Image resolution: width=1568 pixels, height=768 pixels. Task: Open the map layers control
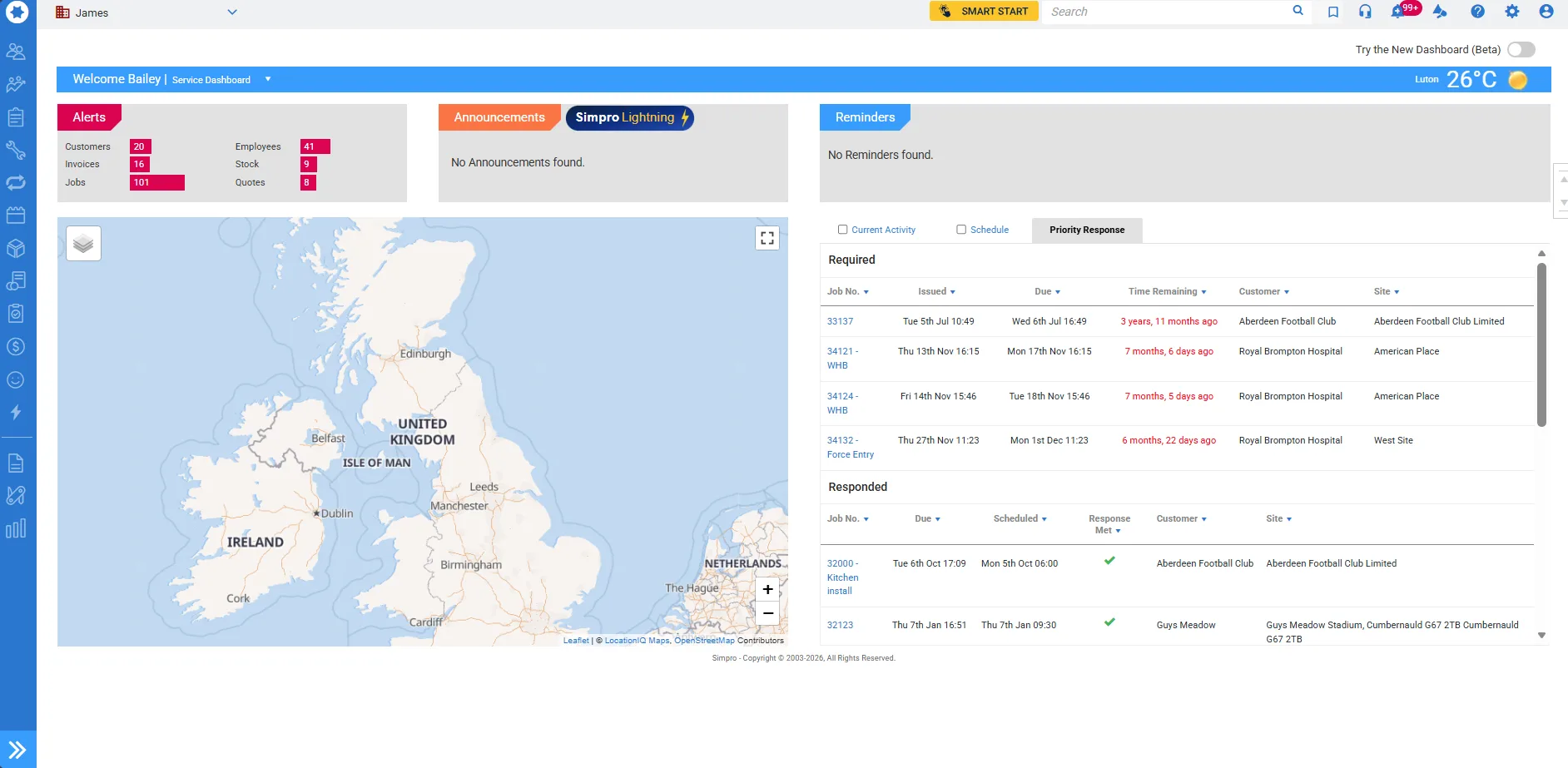tap(83, 244)
